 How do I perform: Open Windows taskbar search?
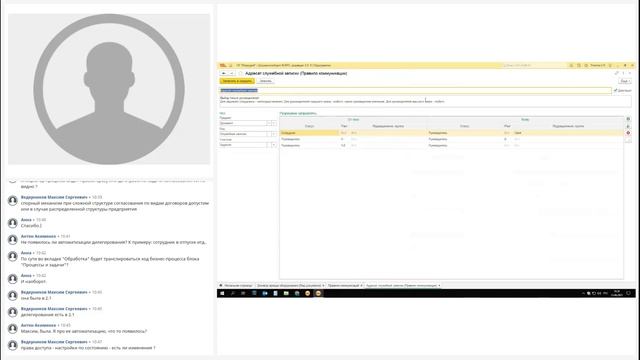point(233,293)
